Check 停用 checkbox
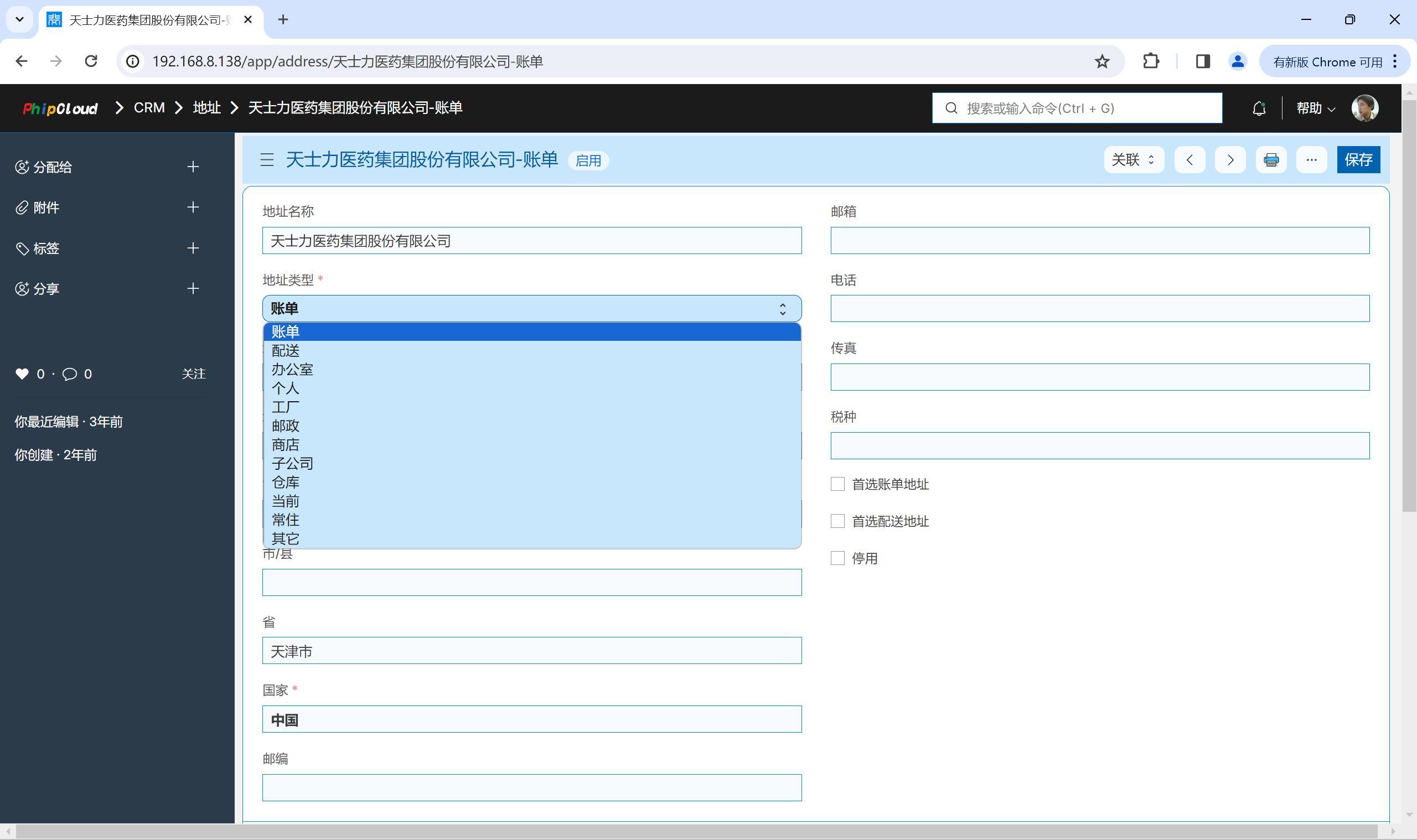The width and height of the screenshot is (1417, 840). pyautogui.click(x=837, y=558)
